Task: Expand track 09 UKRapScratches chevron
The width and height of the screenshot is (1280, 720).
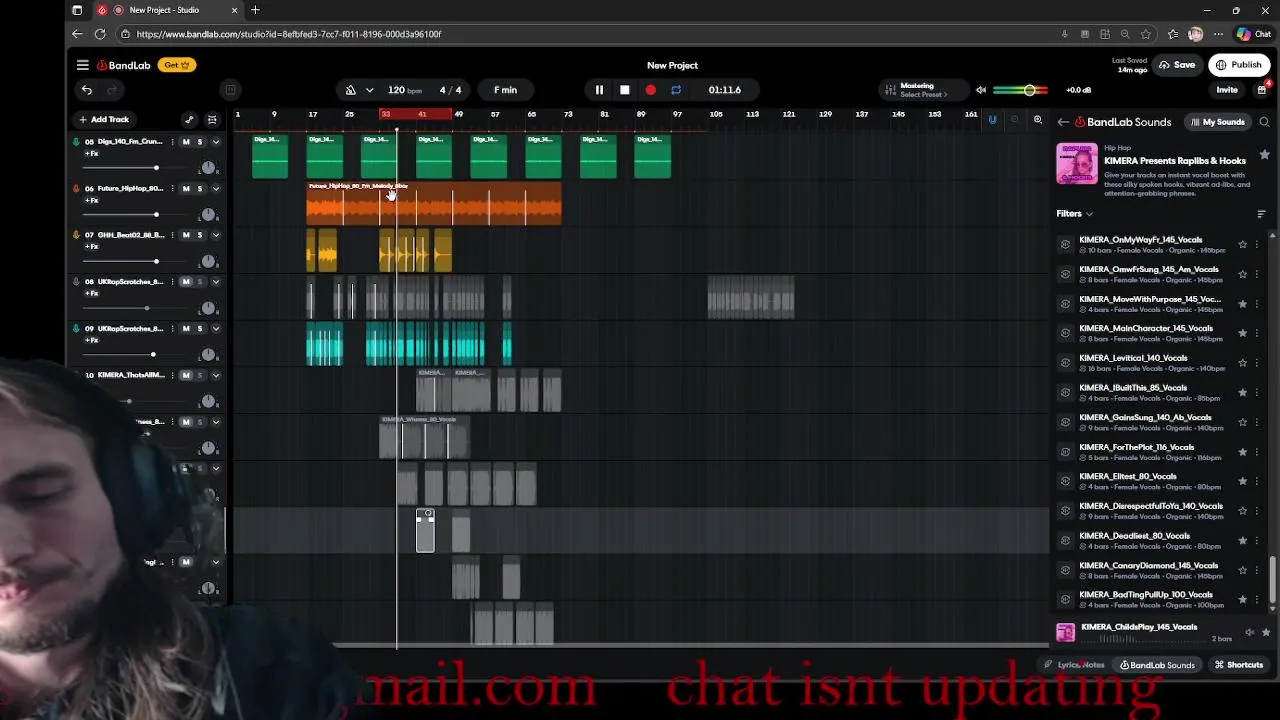Action: coord(216,329)
